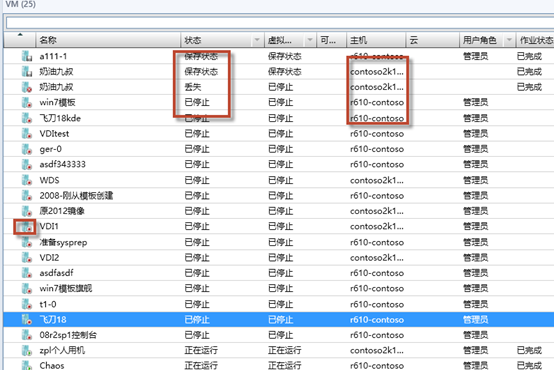
Task: Select VM name 2008-刚从模板创建
Action: (76, 195)
